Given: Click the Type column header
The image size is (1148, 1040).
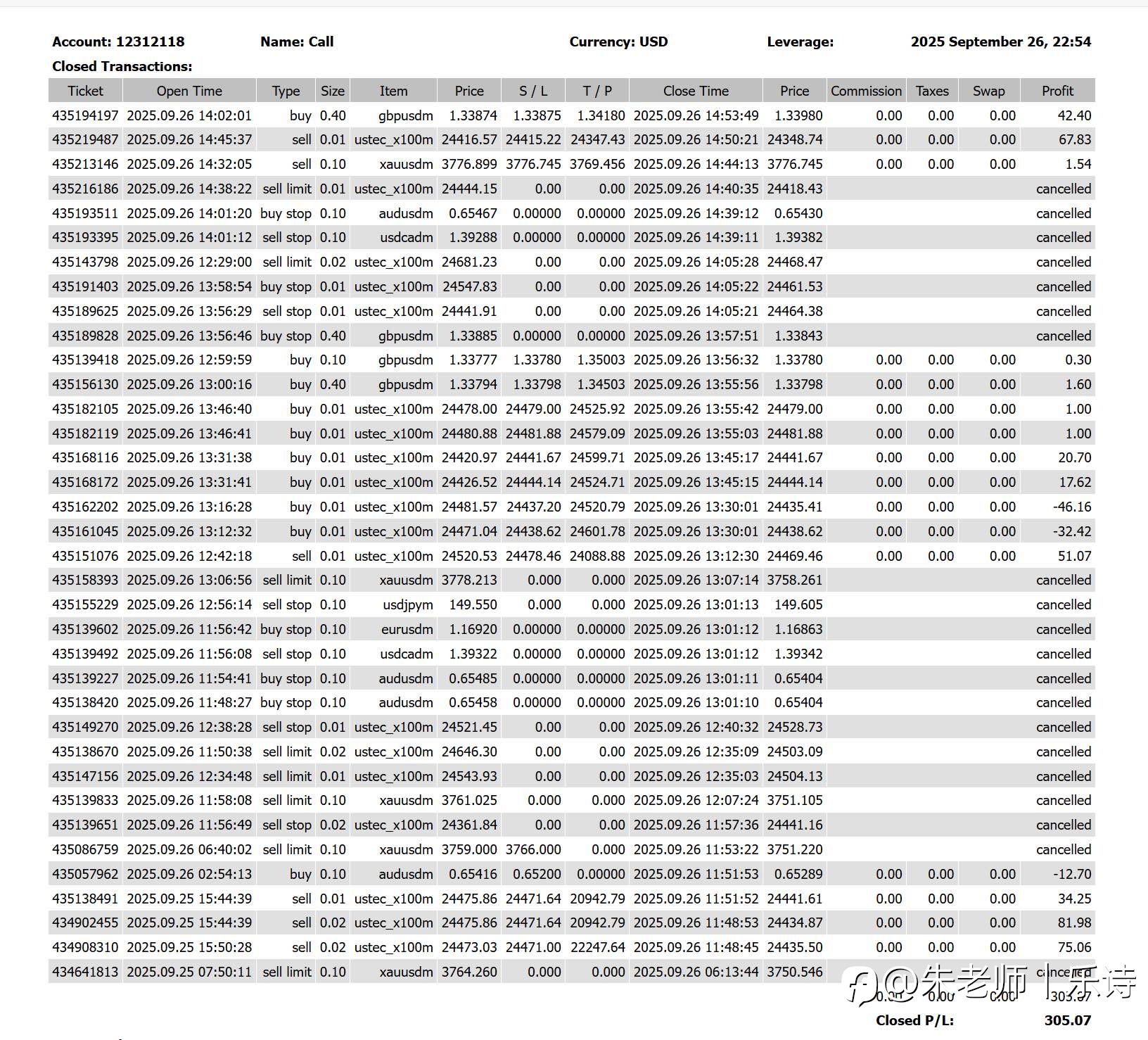Looking at the screenshot, I should pyautogui.click(x=286, y=91).
